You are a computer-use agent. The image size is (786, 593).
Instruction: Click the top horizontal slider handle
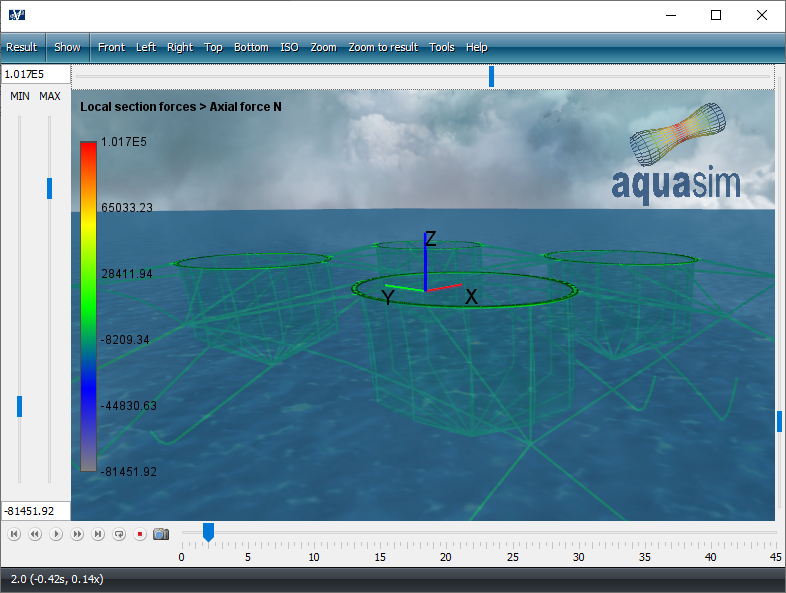[x=491, y=76]
